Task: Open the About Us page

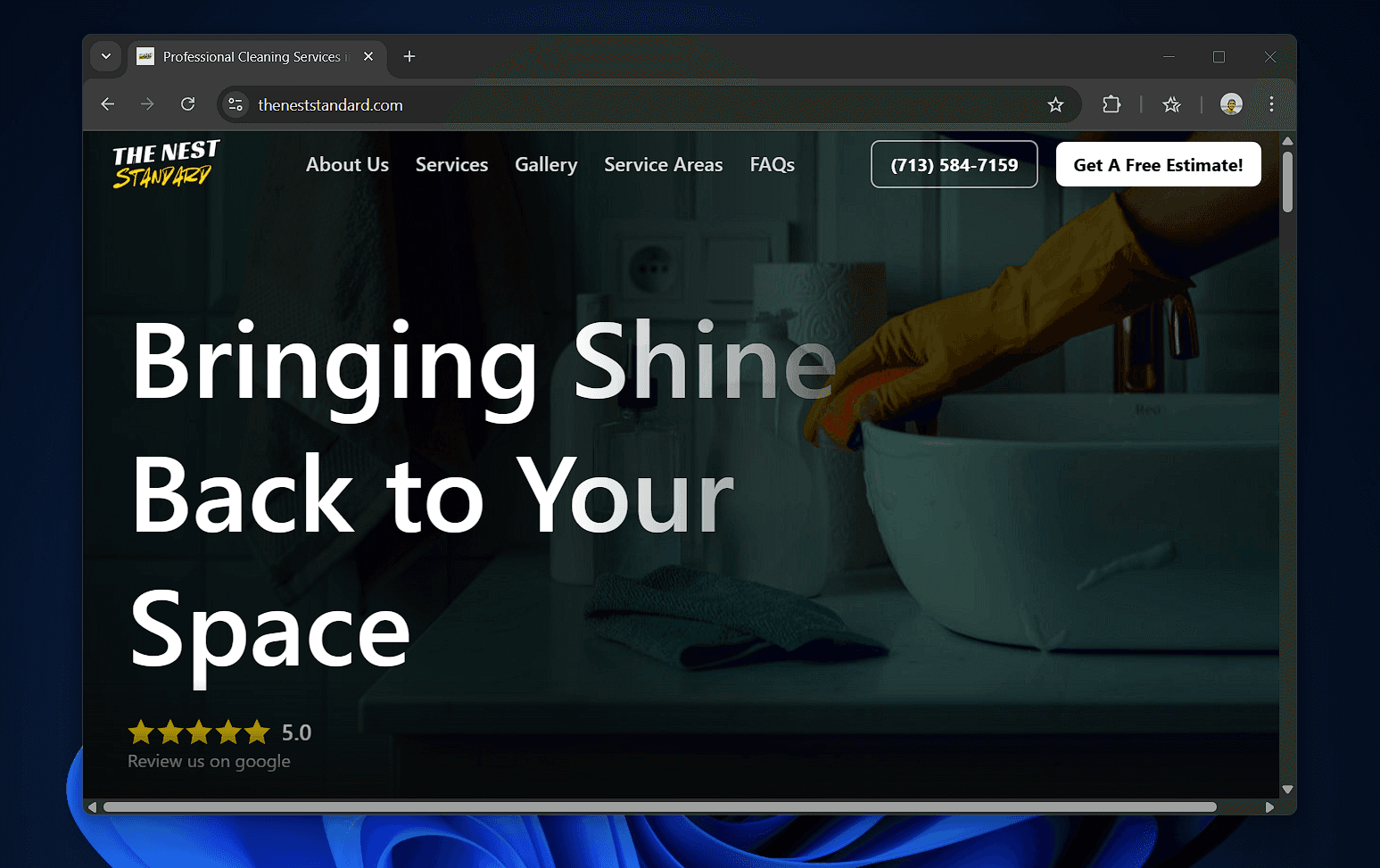Action: pyautogui.click(x=347, y=165)
